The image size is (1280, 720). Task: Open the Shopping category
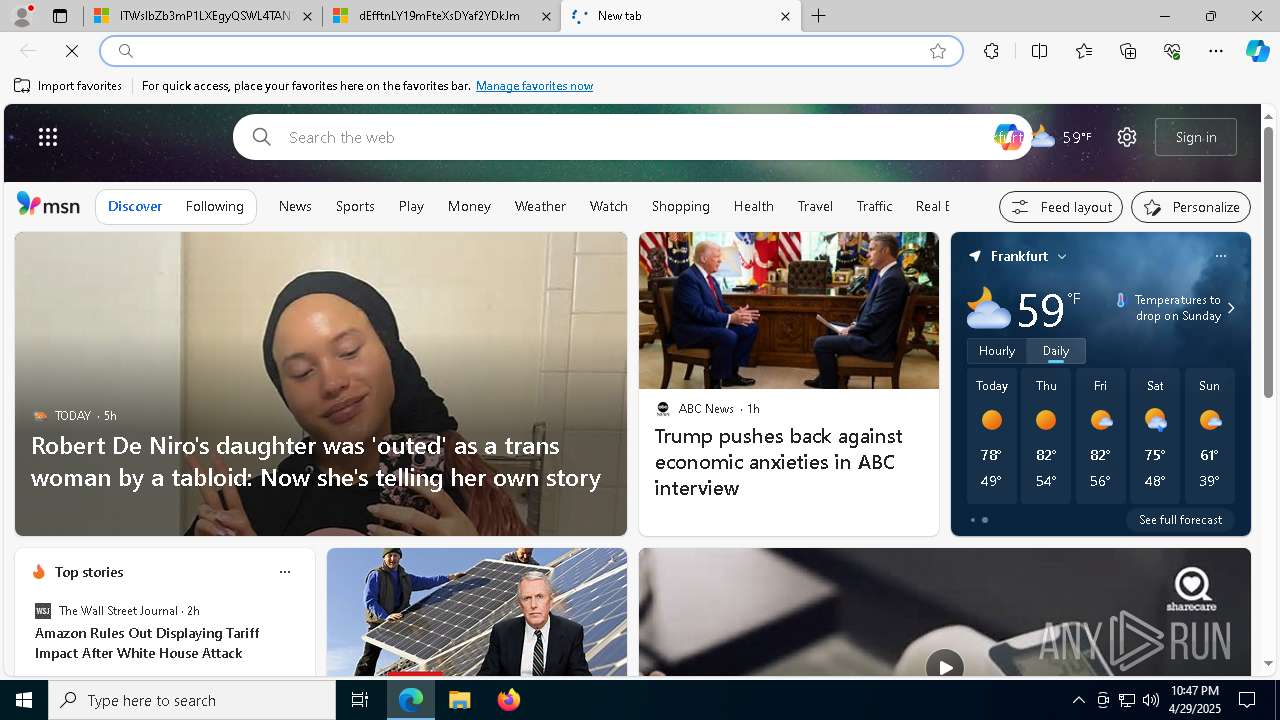[680, 206]
